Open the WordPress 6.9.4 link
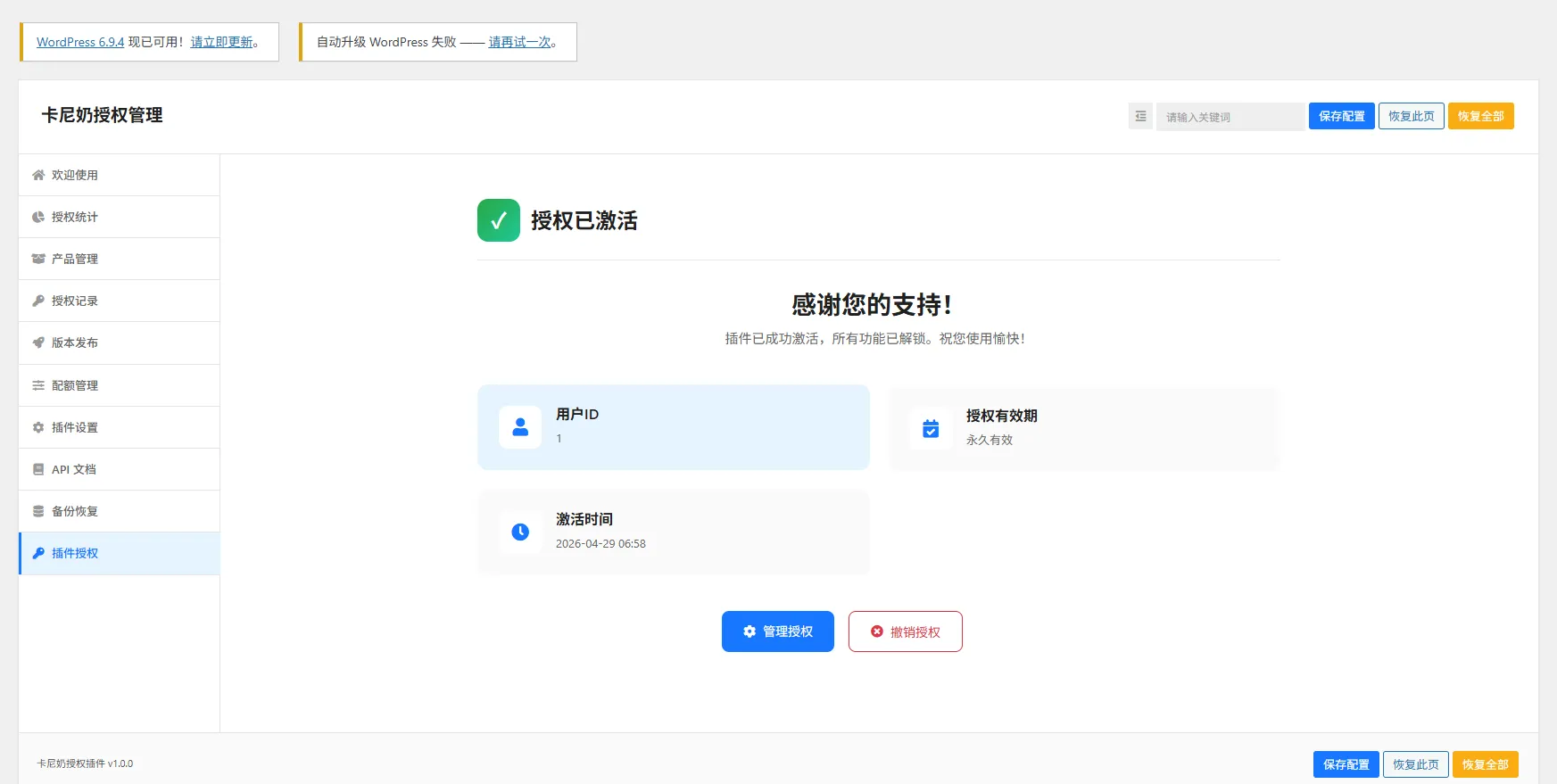 click(80, 42)
